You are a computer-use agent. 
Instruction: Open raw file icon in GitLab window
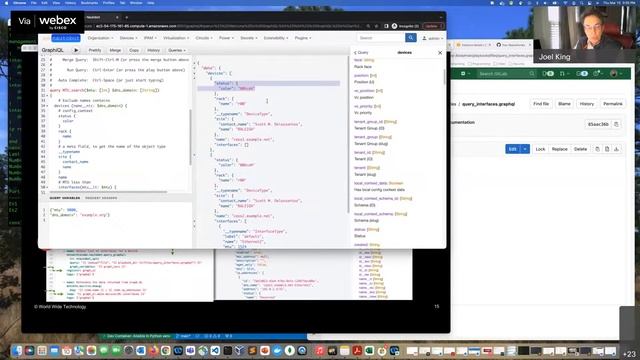(607, 149)
